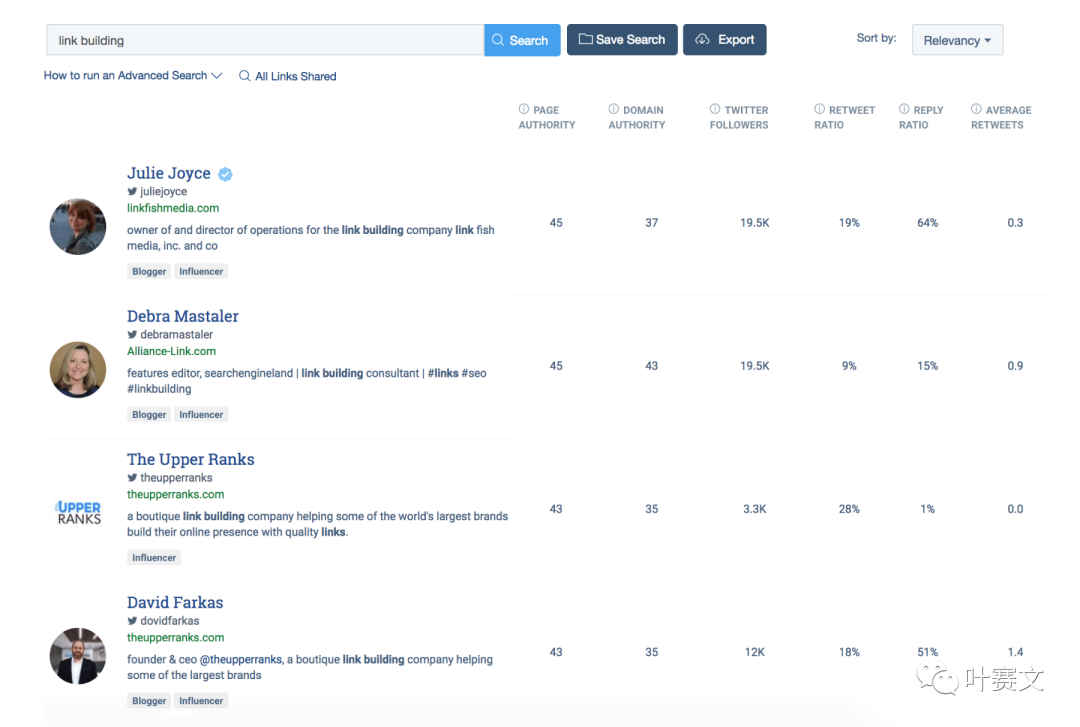Viewport: 1080px width, 727px height.
Task: Open Debra Mastaler's profile name link
Action: (x=183, y=316)
